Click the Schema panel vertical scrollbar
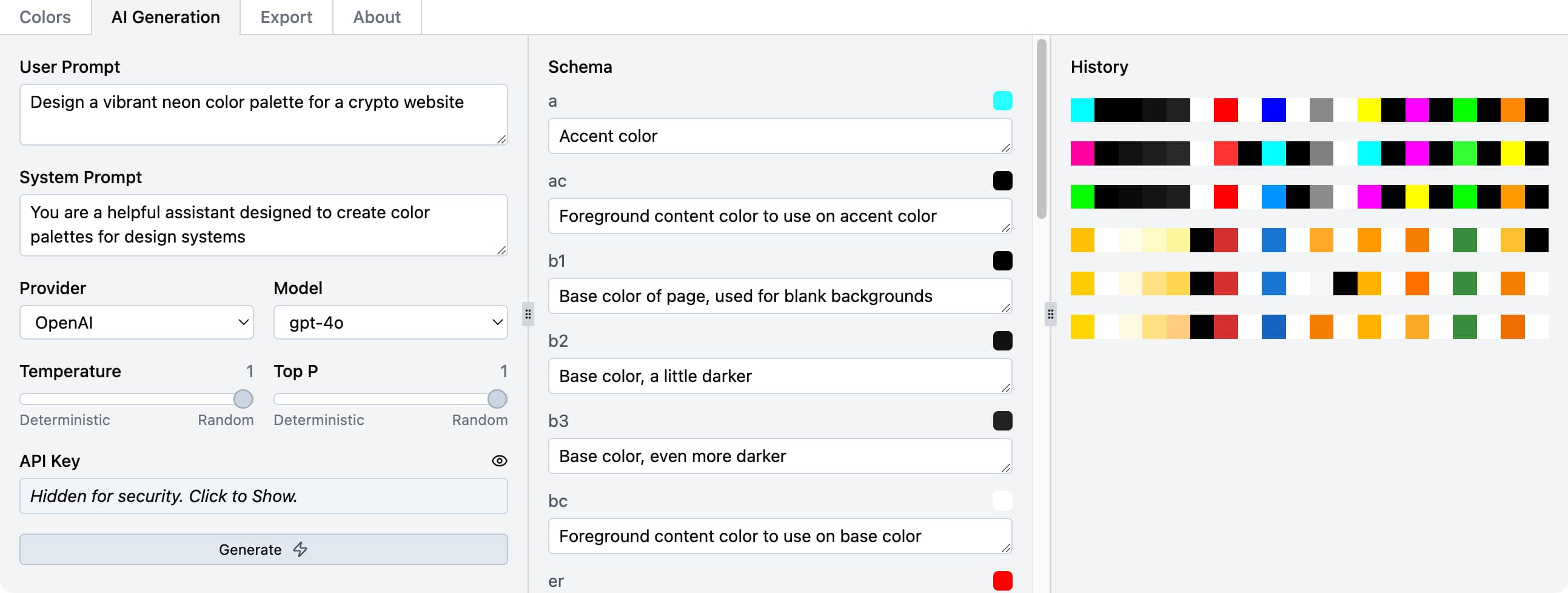The height and width of the screenshot is (593, 1568). point(1042,128)
